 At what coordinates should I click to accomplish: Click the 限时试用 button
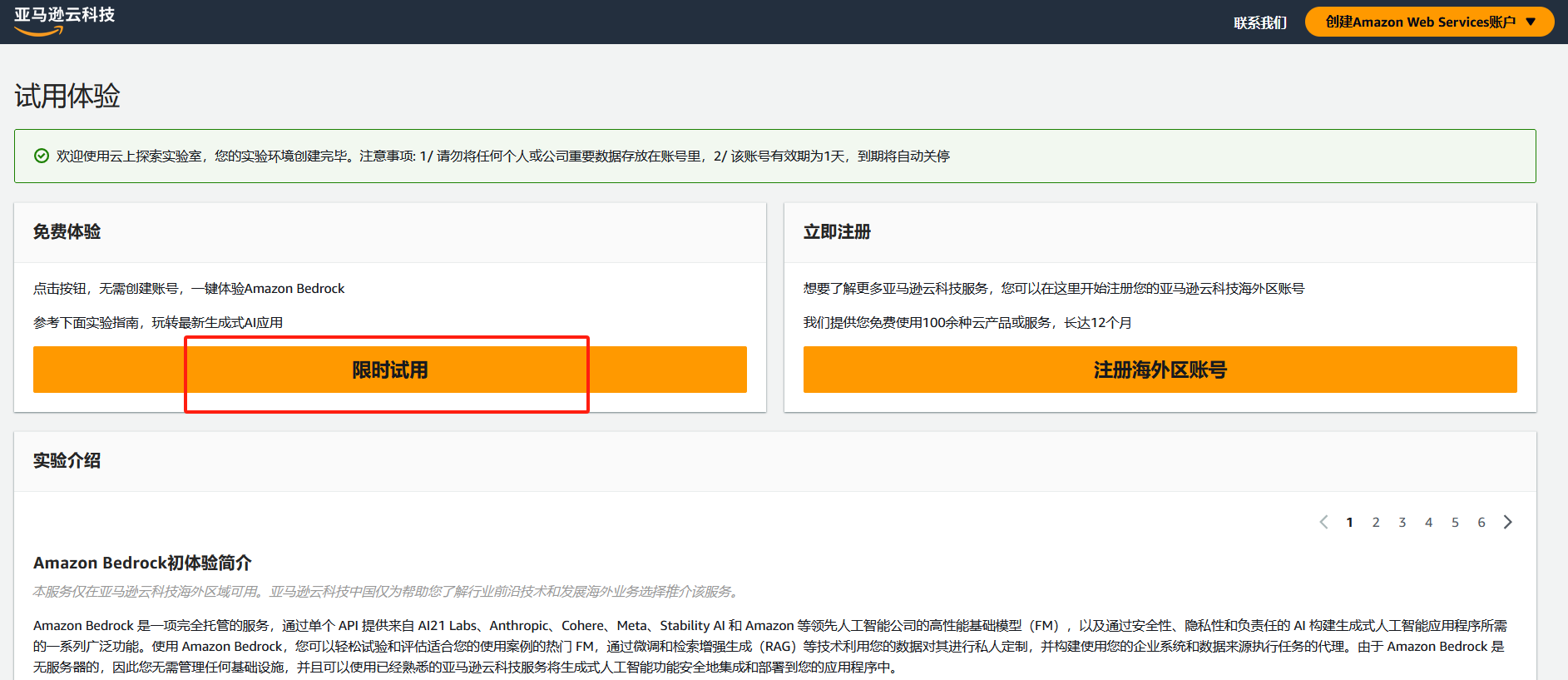click(390, 370)
